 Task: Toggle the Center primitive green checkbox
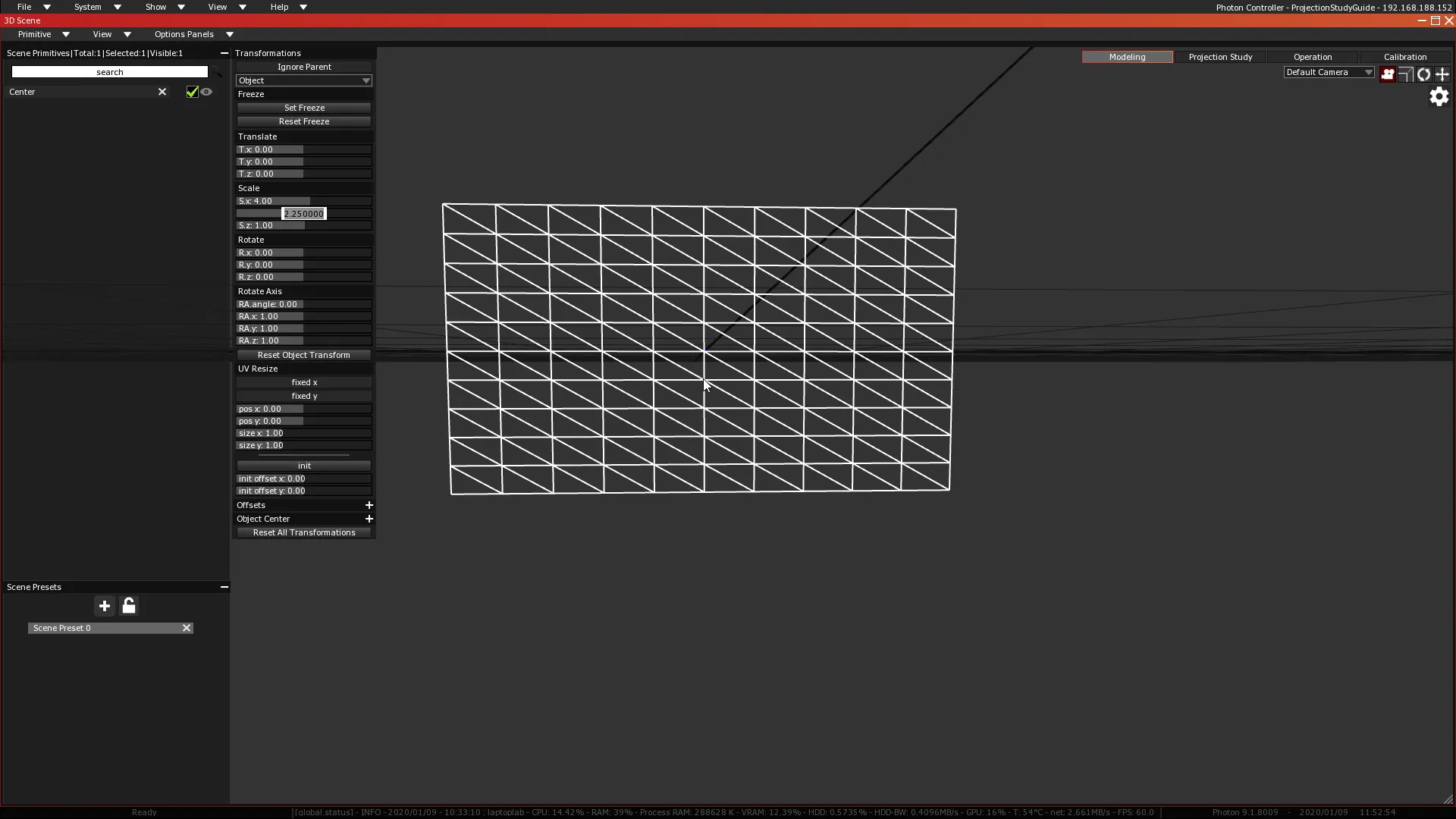192,92
